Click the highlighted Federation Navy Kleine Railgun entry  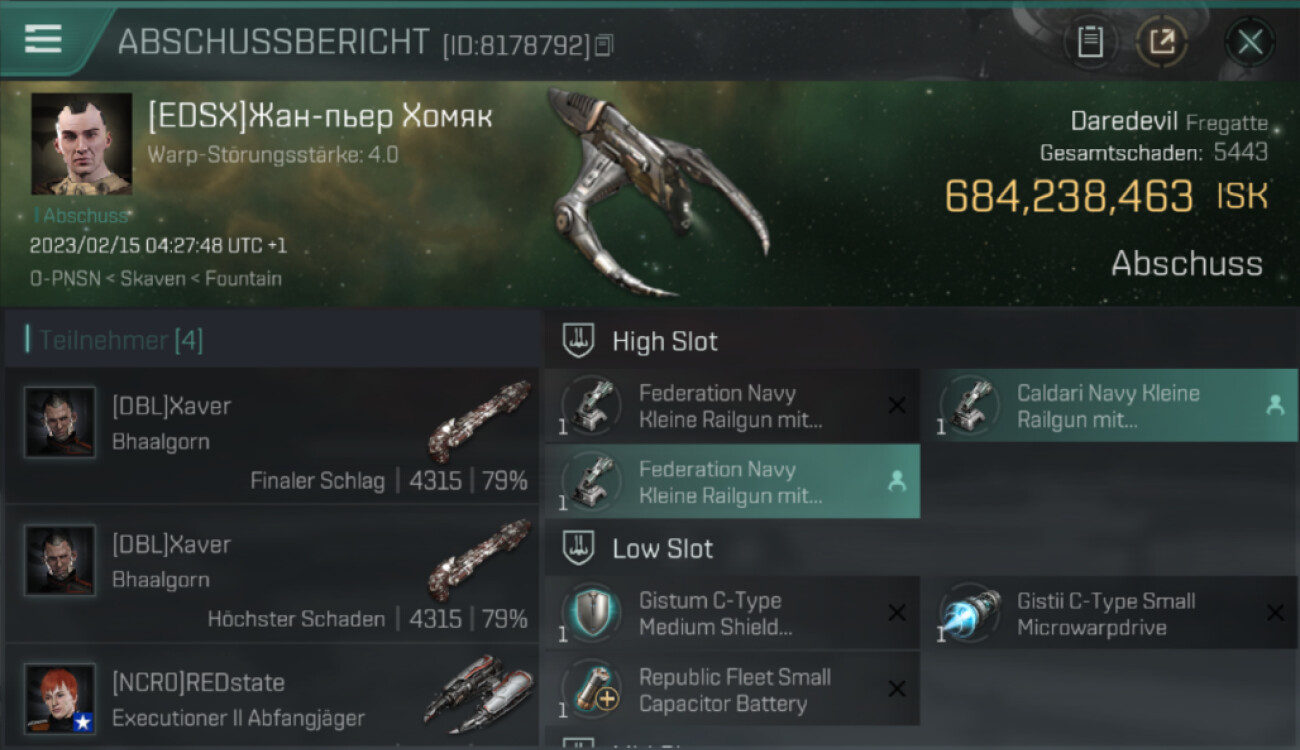tap(732, 481)
